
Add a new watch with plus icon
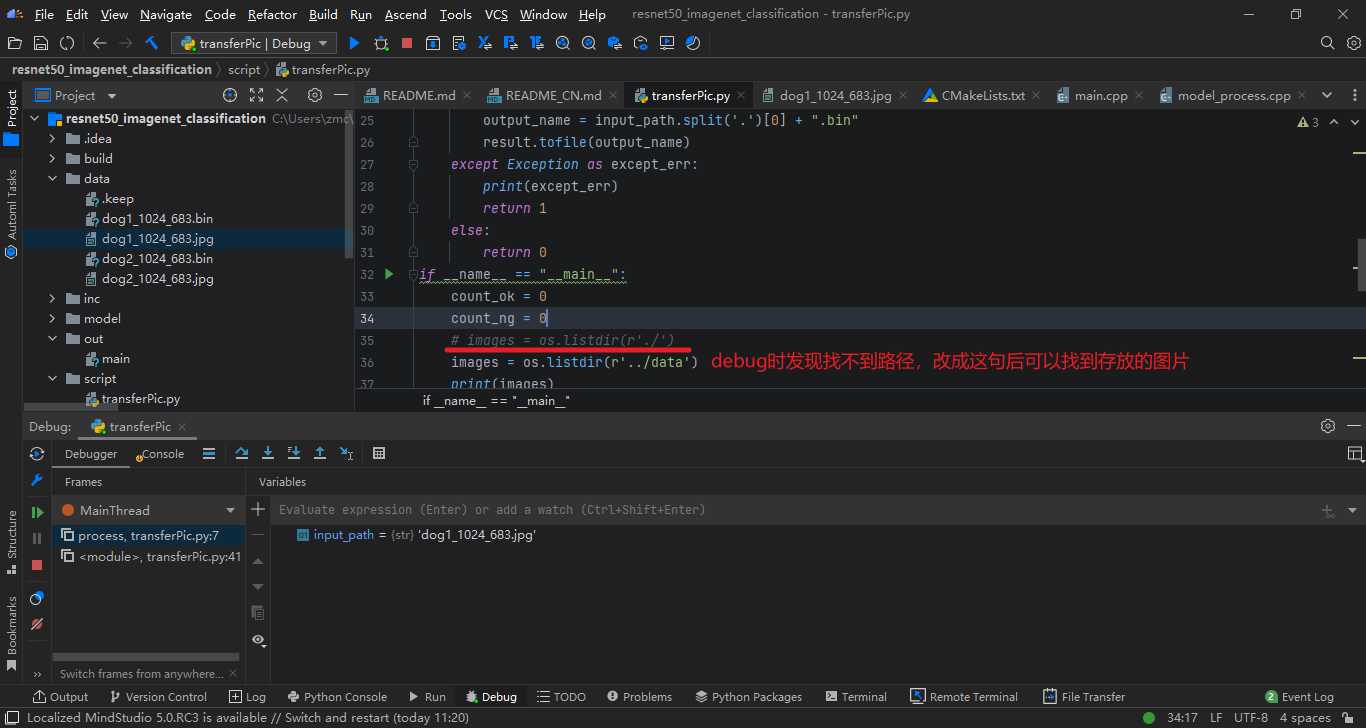[258, 509]
